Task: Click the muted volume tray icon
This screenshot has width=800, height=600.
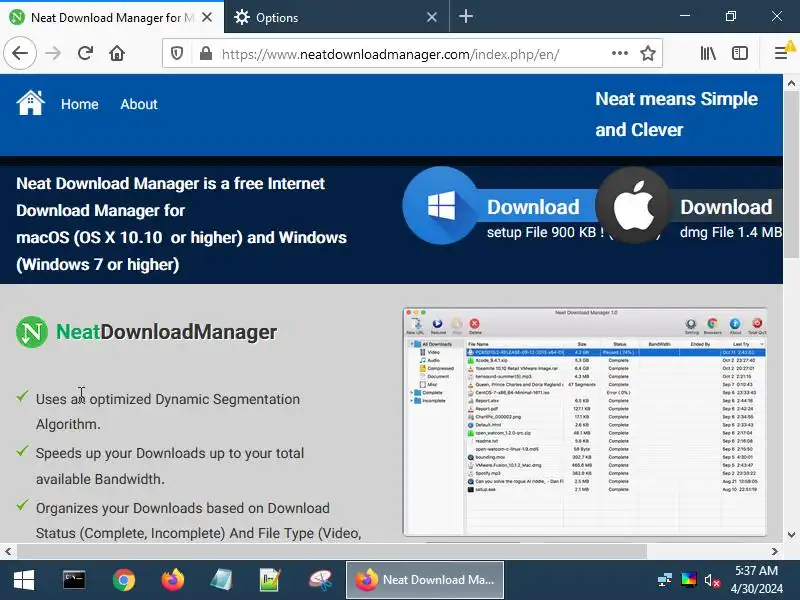Action: point(712,580)
